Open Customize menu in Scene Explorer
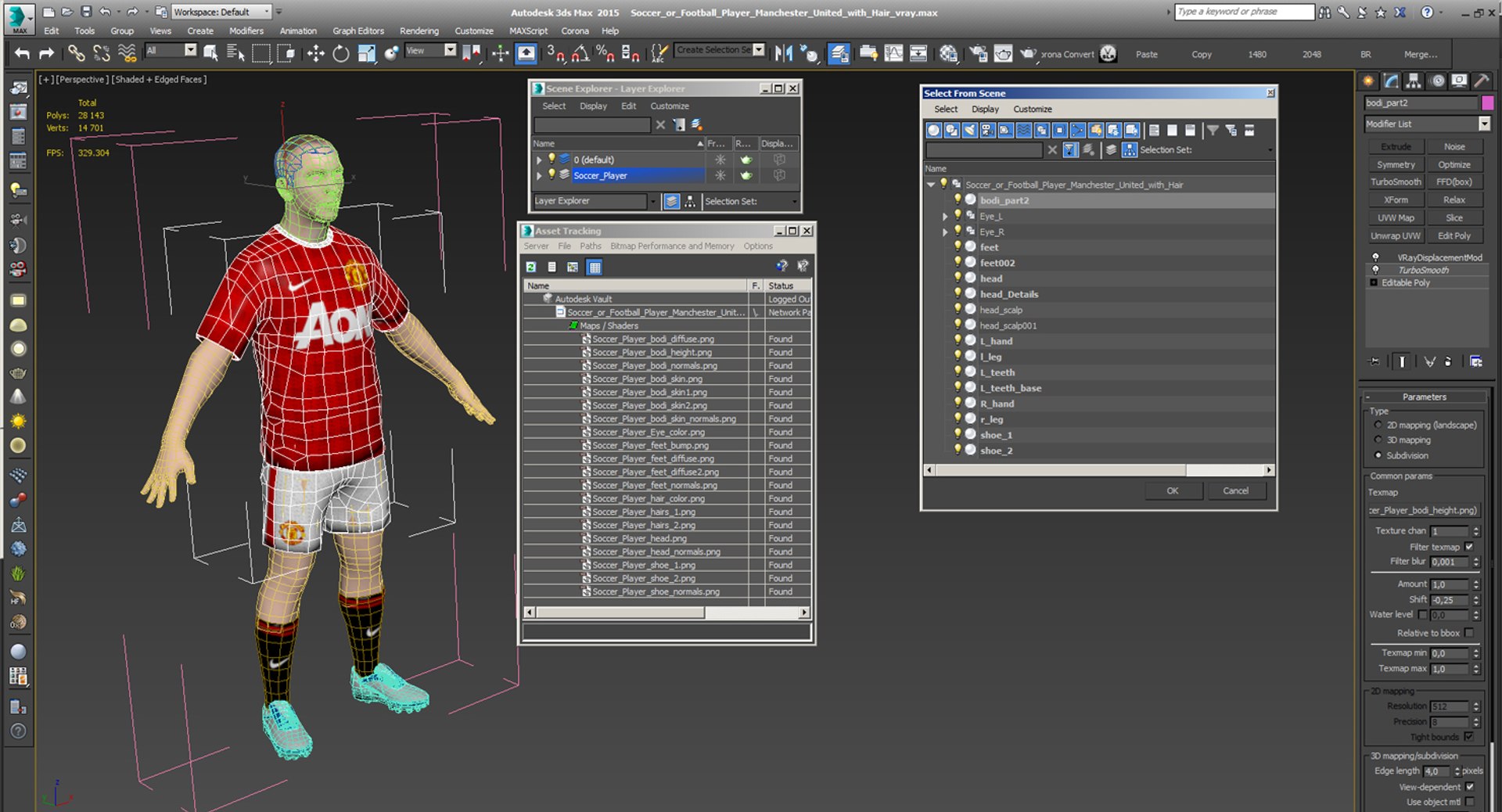Screen dimensions: 1502x812 pos(670,106)
